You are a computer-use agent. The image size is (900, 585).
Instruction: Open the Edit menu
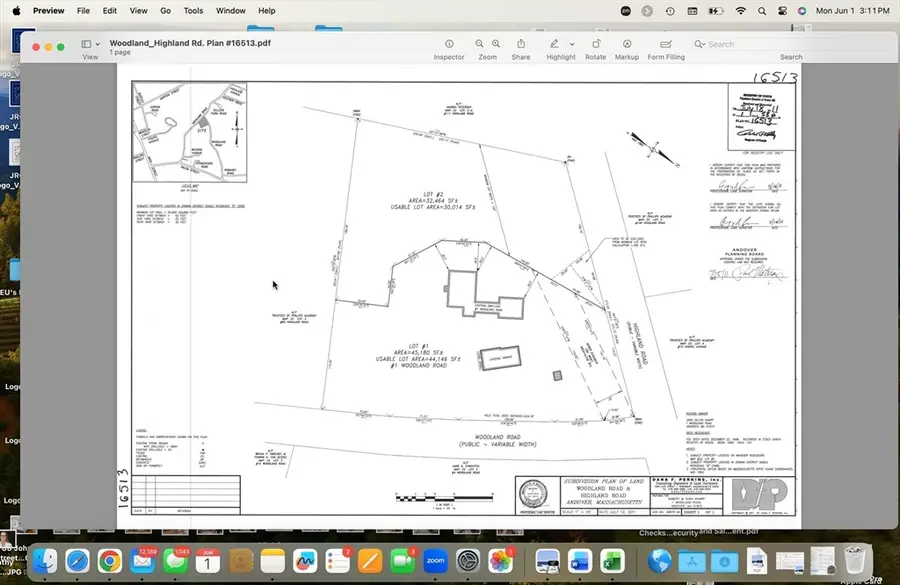[110, 10]
